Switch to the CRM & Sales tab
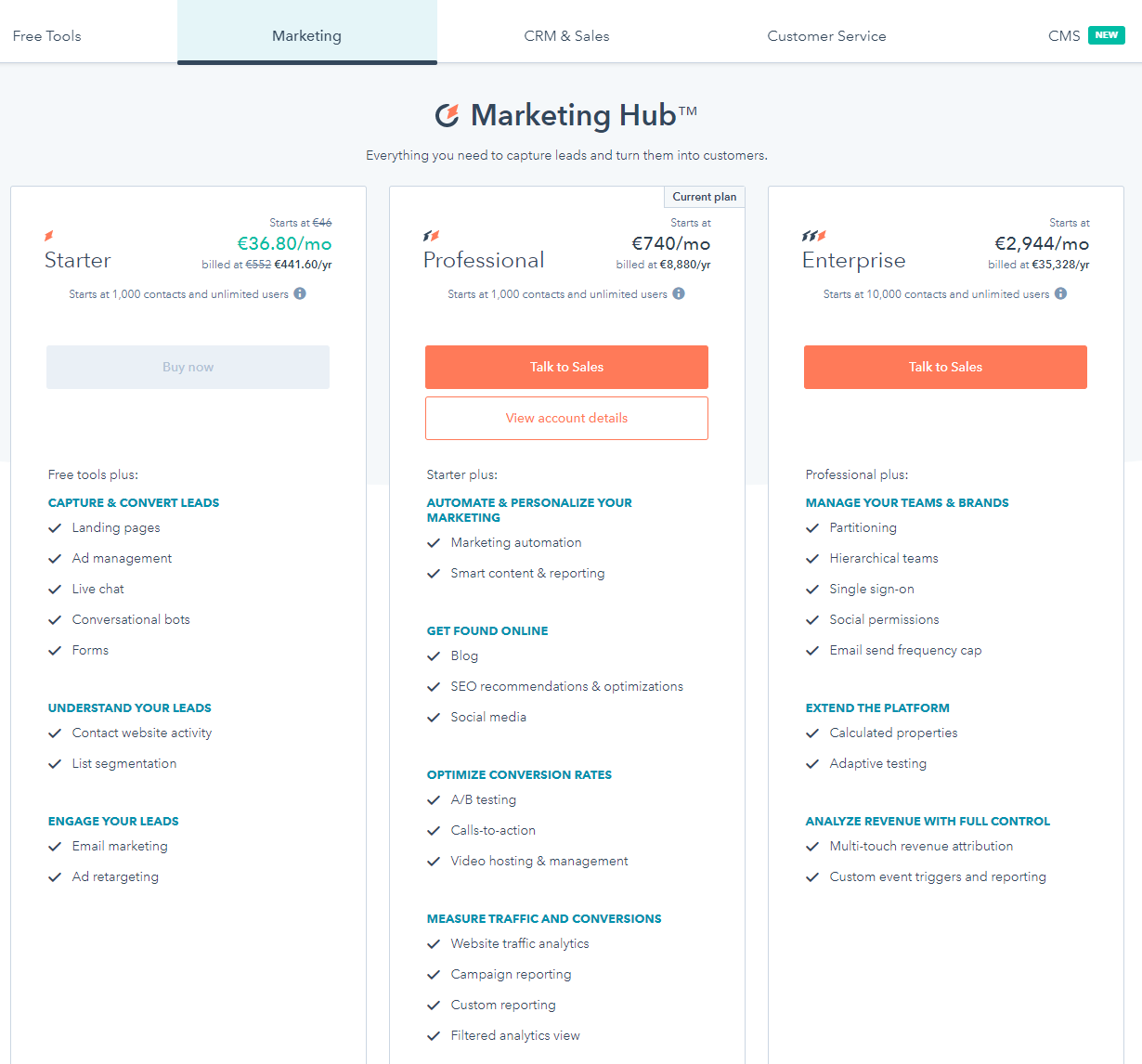Viewport: 1142px width, 1064px height. (x=566, y=35)
